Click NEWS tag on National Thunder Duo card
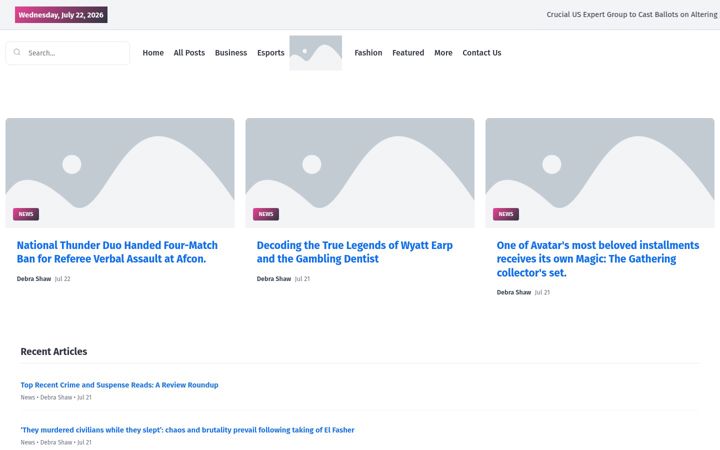720x450 pixels. click(26, 214)
